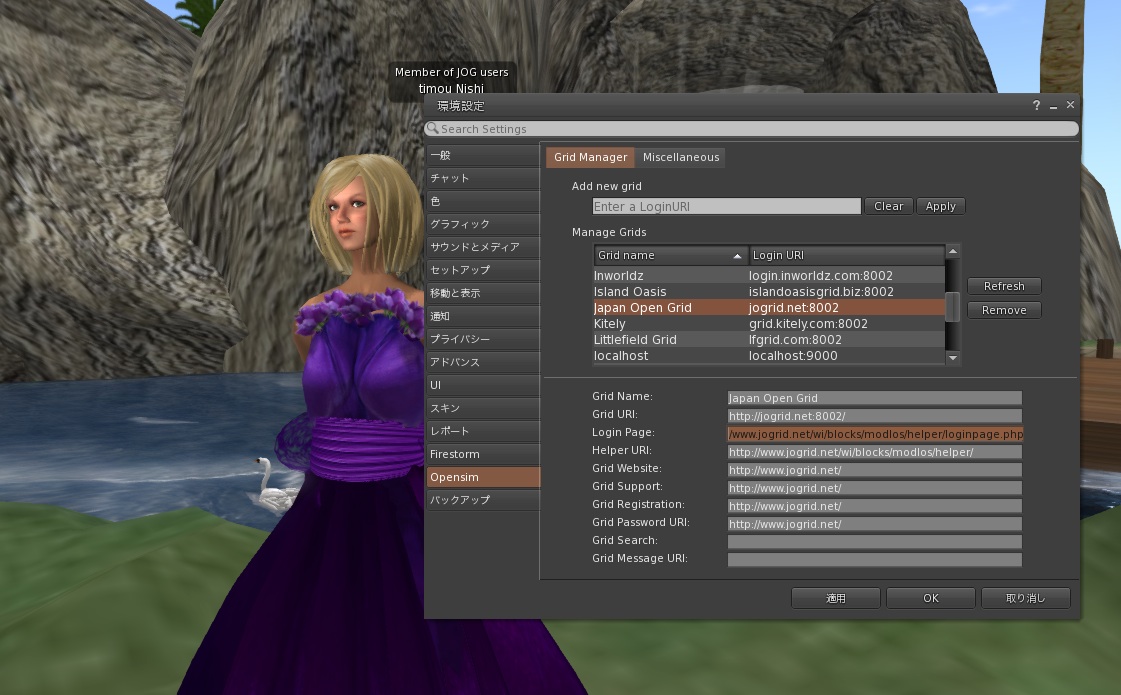
Task: Click the 取り消し cancel button
Action: point(1026,598)
